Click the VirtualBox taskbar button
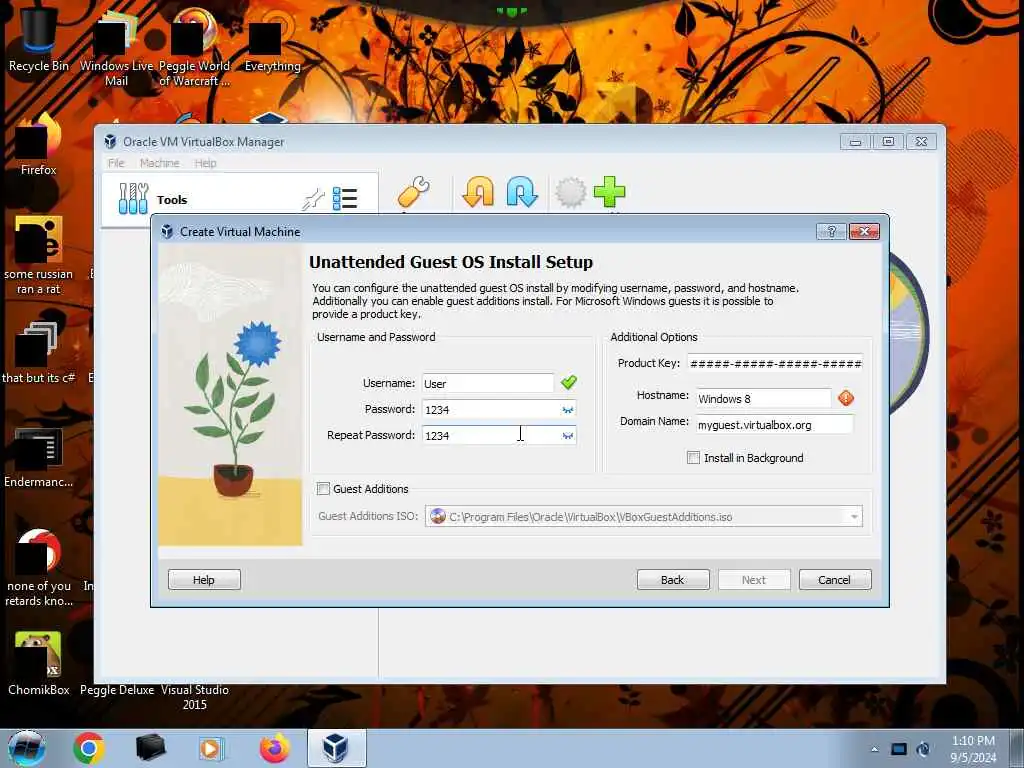The height and width of the screenshot is (768, 1024). [x=336, y=748]
